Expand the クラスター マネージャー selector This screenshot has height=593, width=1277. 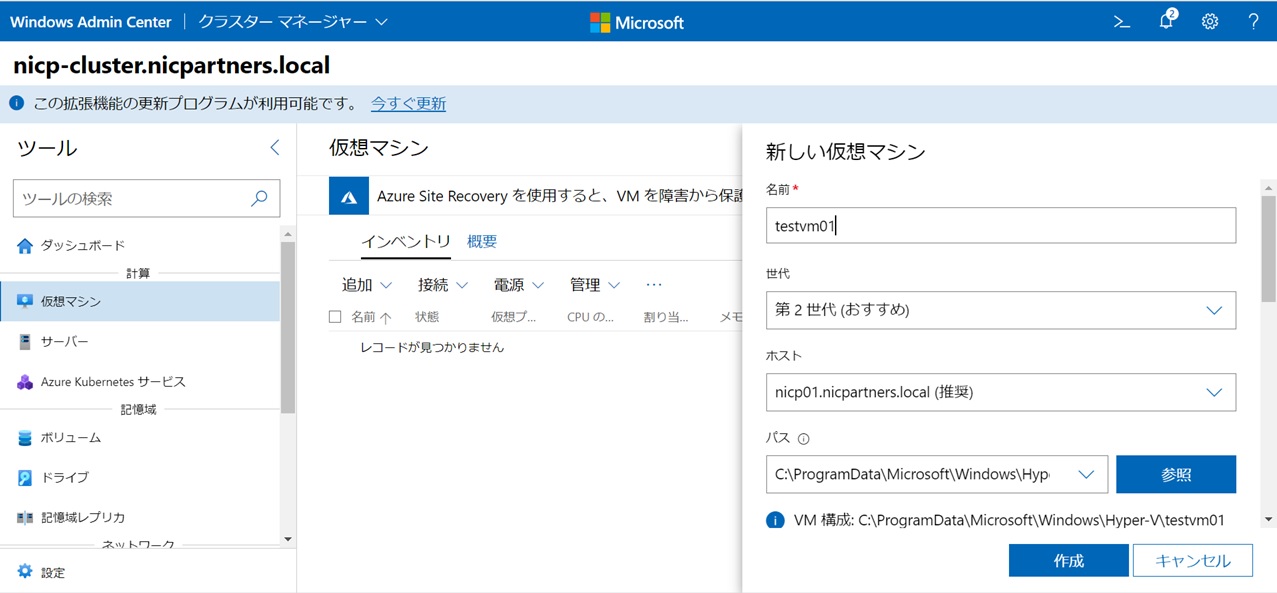click(292, 22)
